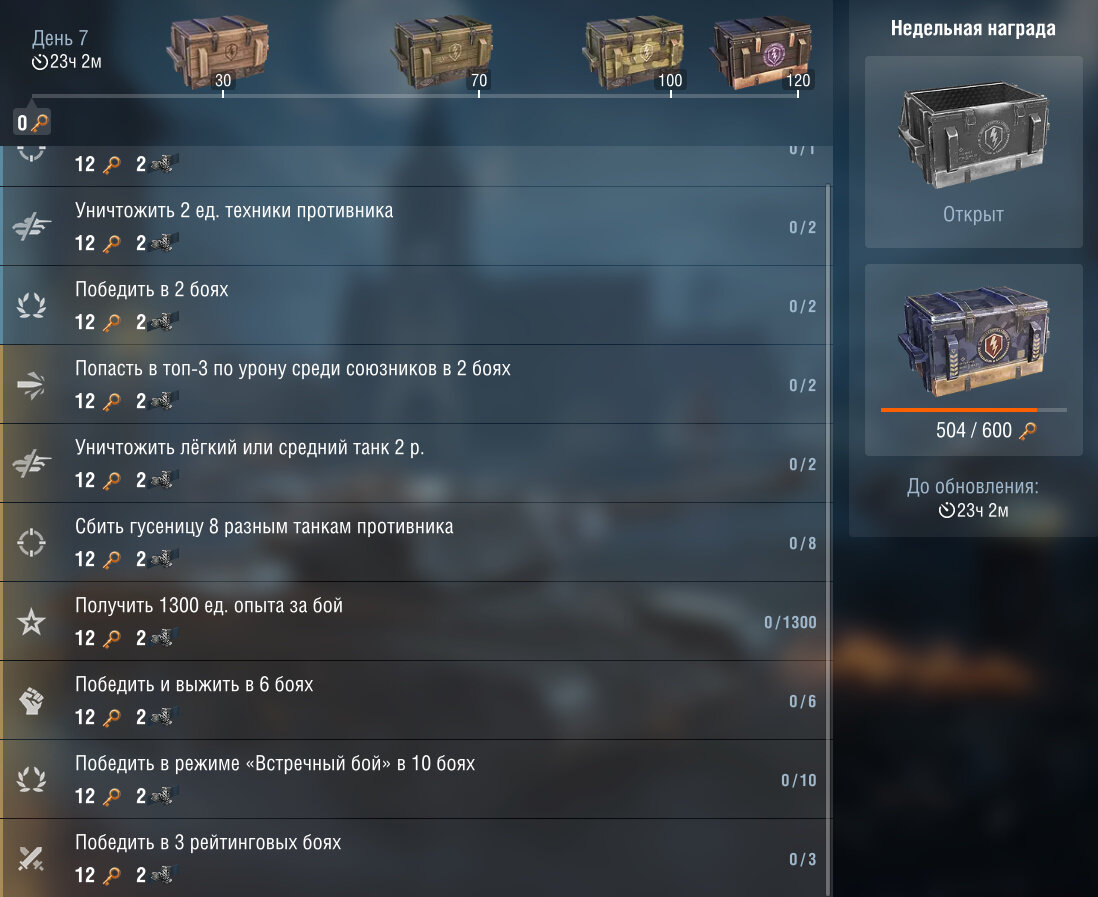Open mission 'Встречный бой' in 10 battles
Screen dimensions: 1098x897
pos(413,779)
